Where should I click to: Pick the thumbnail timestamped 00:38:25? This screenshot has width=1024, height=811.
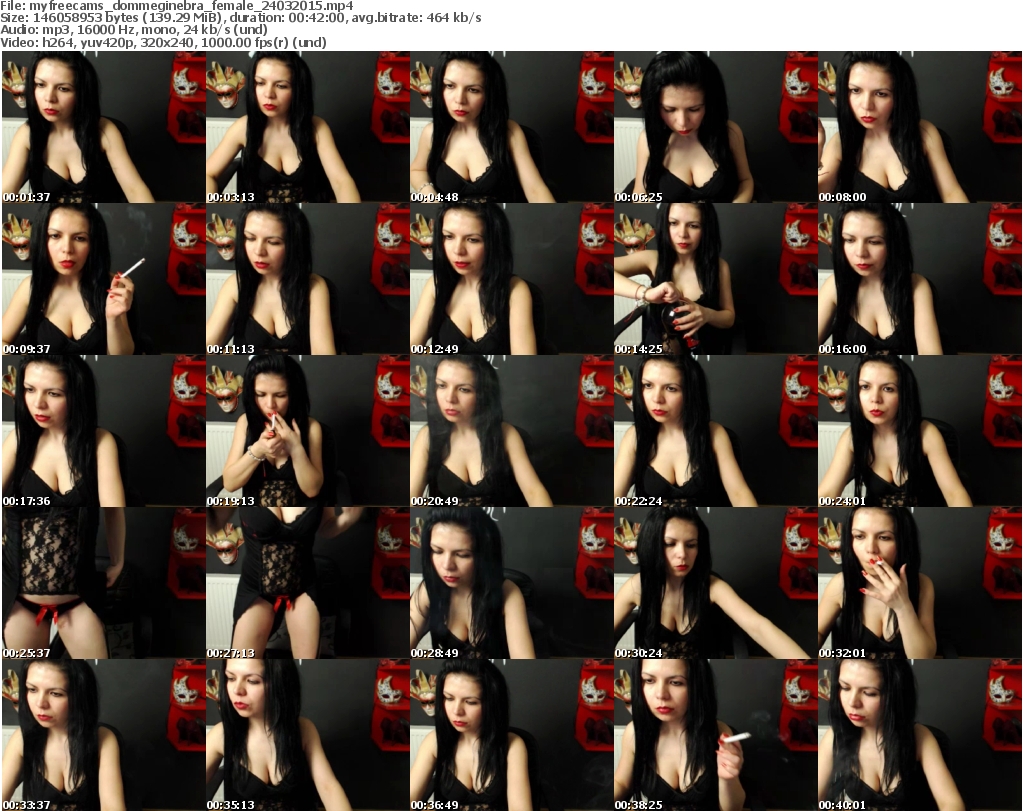click(716, 735)
